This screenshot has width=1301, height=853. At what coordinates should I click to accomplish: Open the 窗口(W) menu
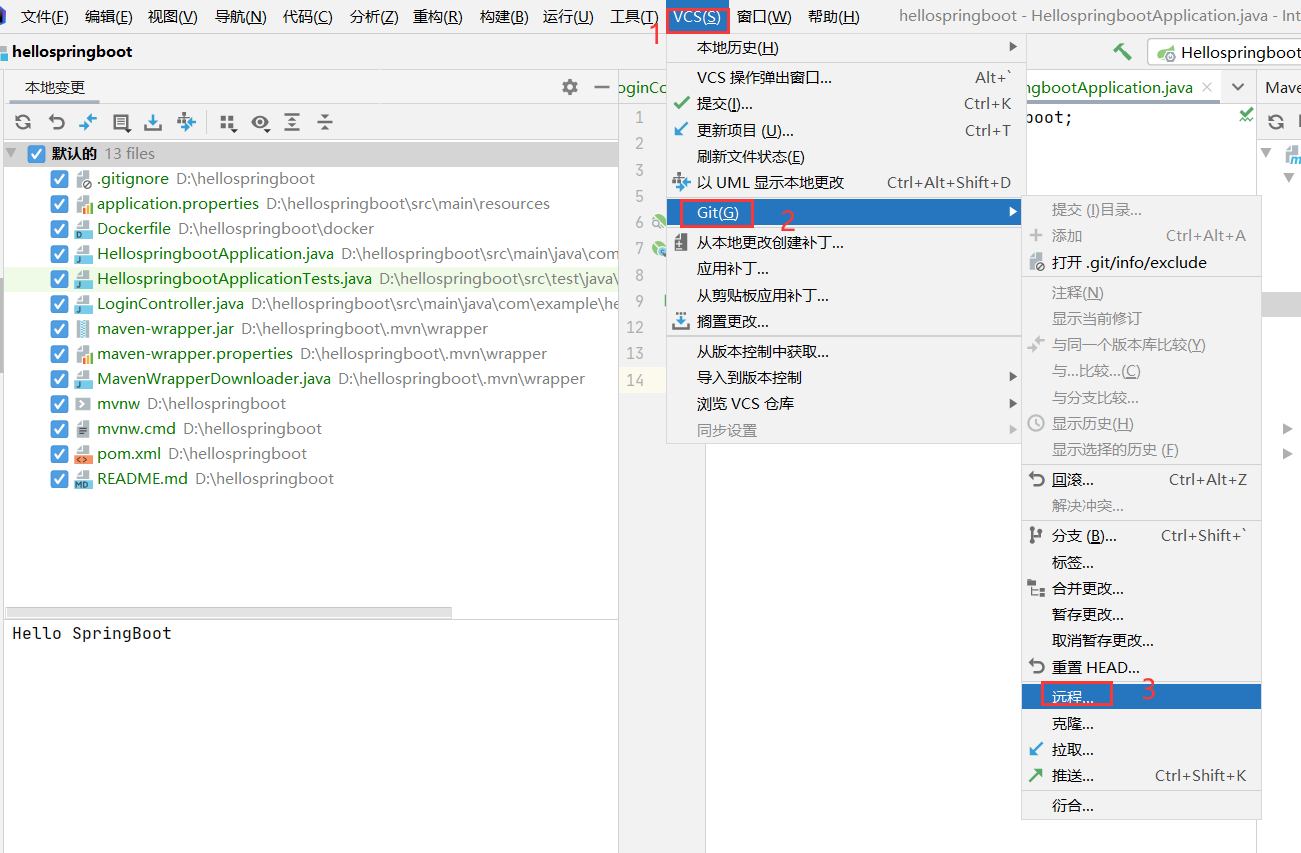[x=764, y=17]
